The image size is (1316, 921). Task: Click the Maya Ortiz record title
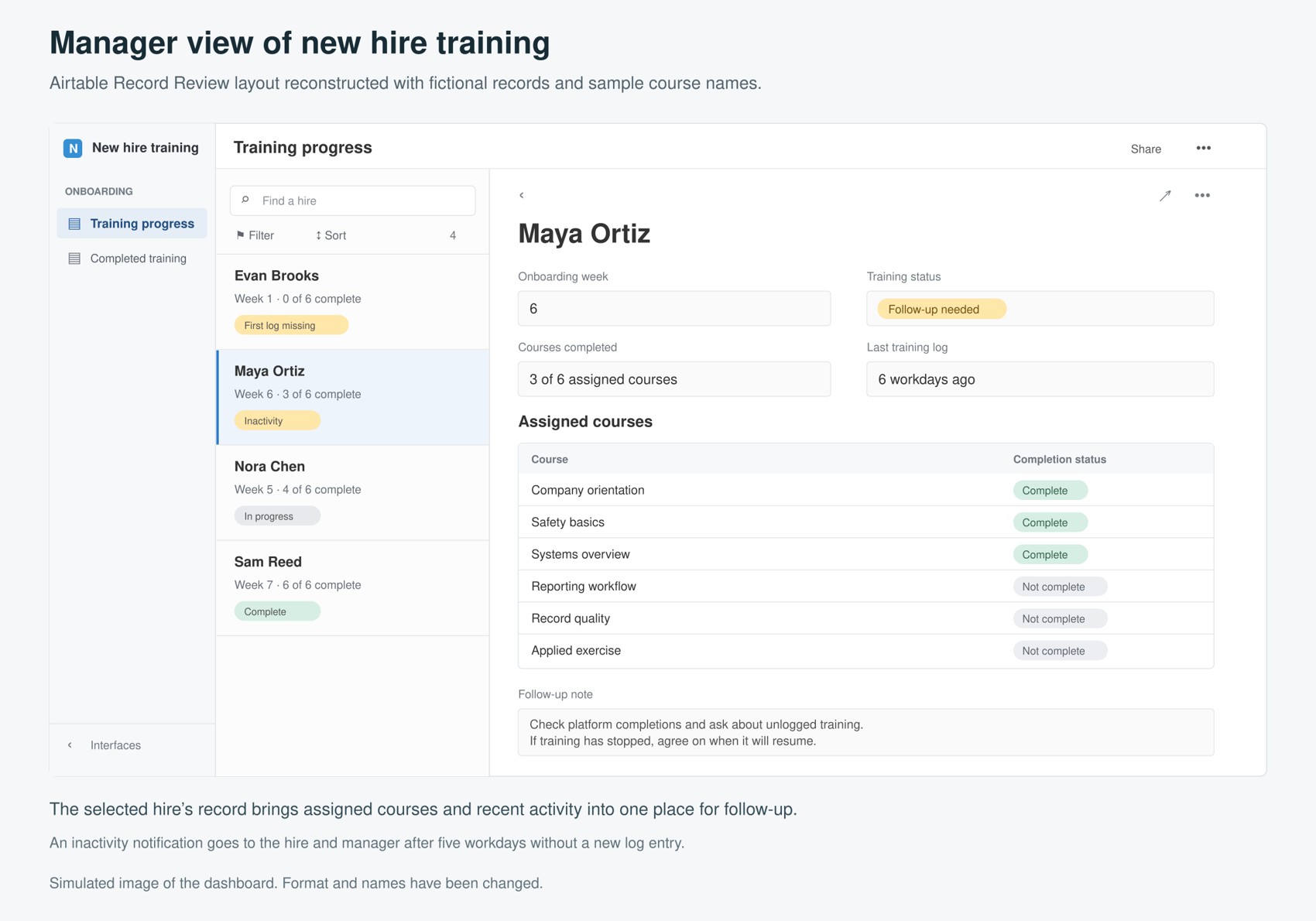pyautogui.click(x=584, y=234)
